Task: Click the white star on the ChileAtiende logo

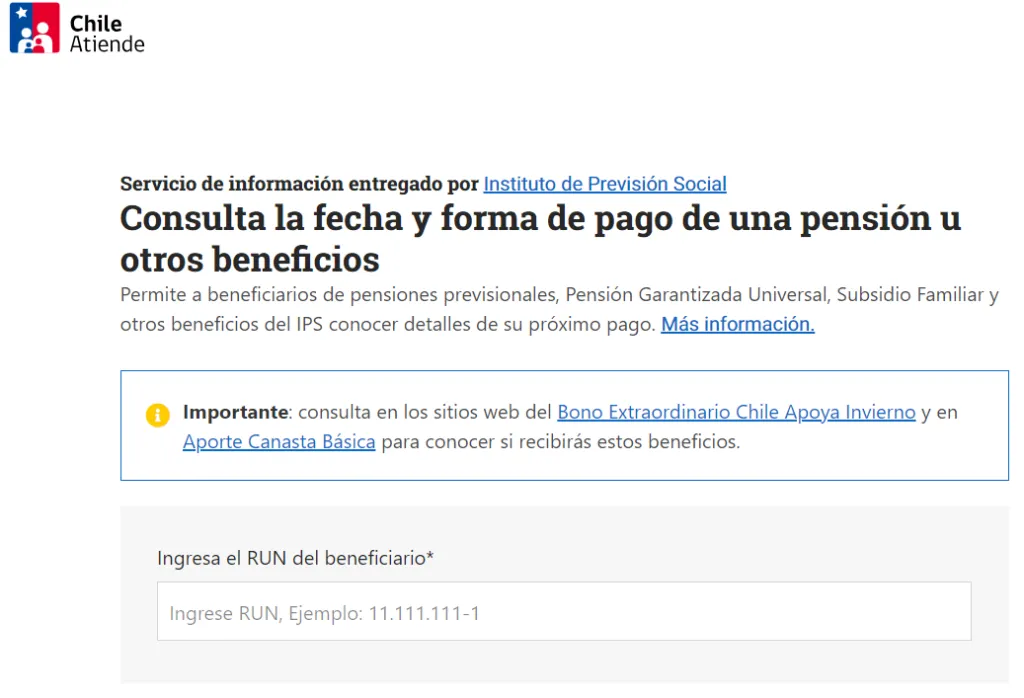Action: coord(21,12)
